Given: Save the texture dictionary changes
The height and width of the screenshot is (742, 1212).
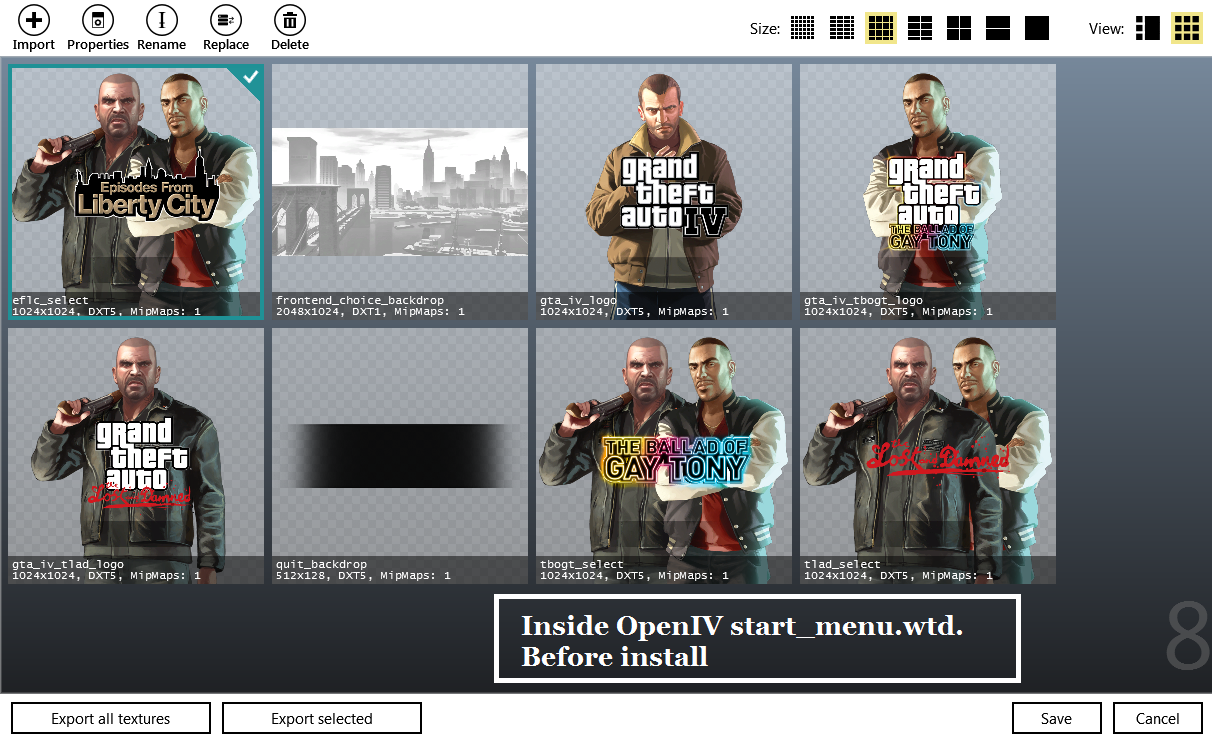Looking at the screenshot, I should [x=1056, y=718].
